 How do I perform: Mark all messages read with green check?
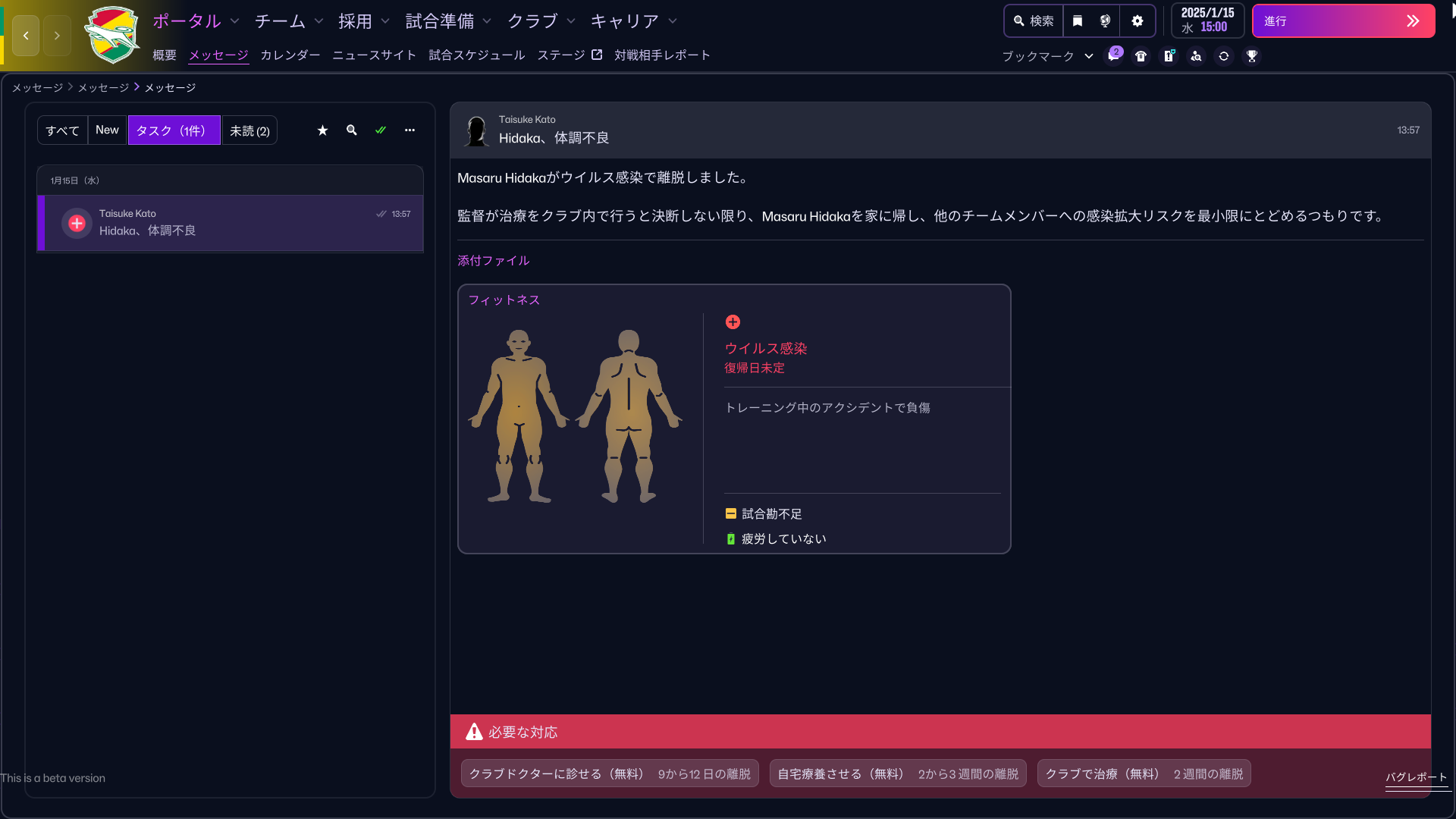click(x=381, y=130)
